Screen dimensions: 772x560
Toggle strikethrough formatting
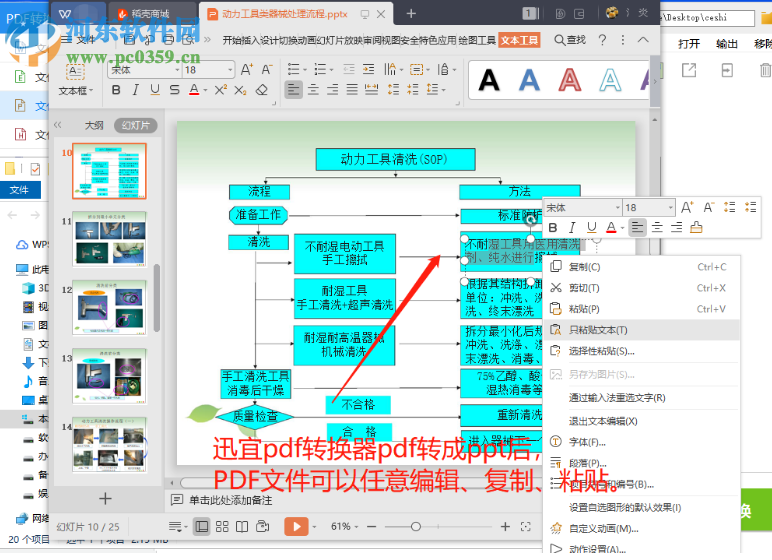pos(174,90)
